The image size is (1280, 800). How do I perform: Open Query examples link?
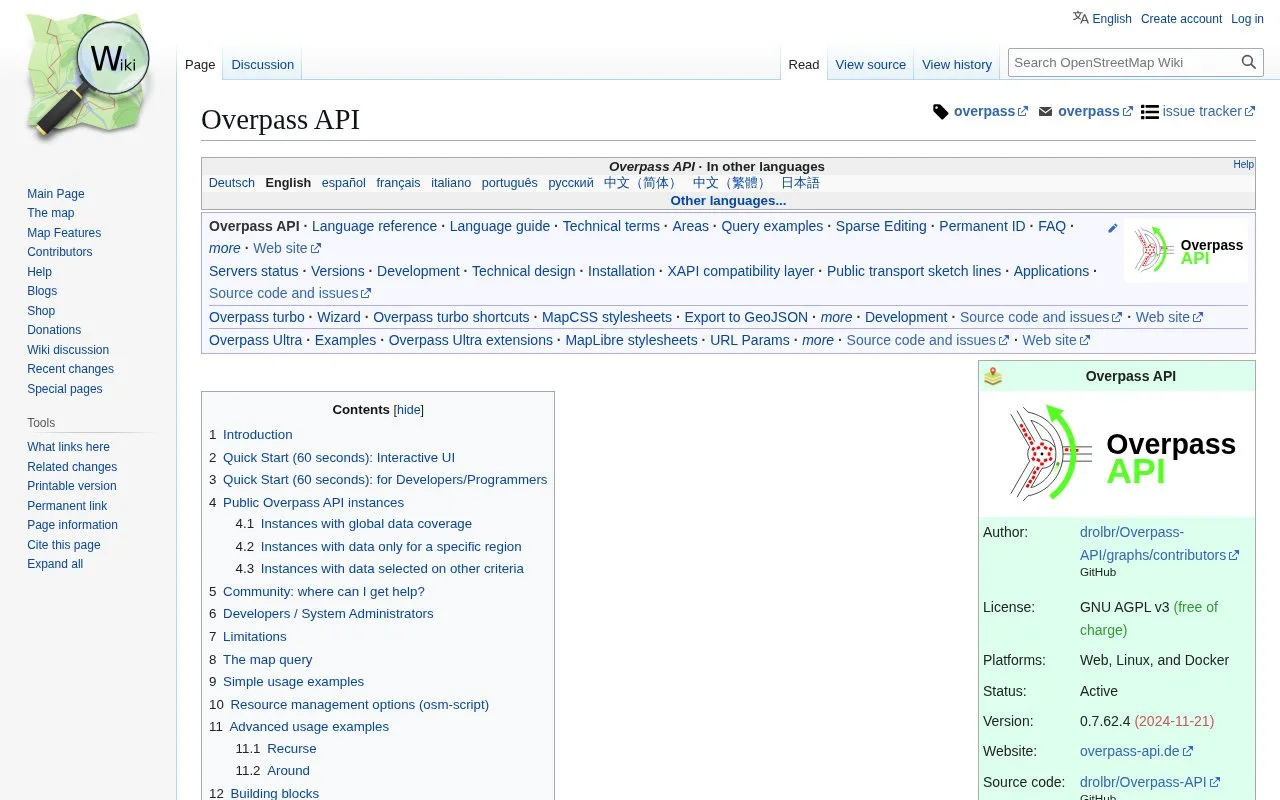point(772,226)
